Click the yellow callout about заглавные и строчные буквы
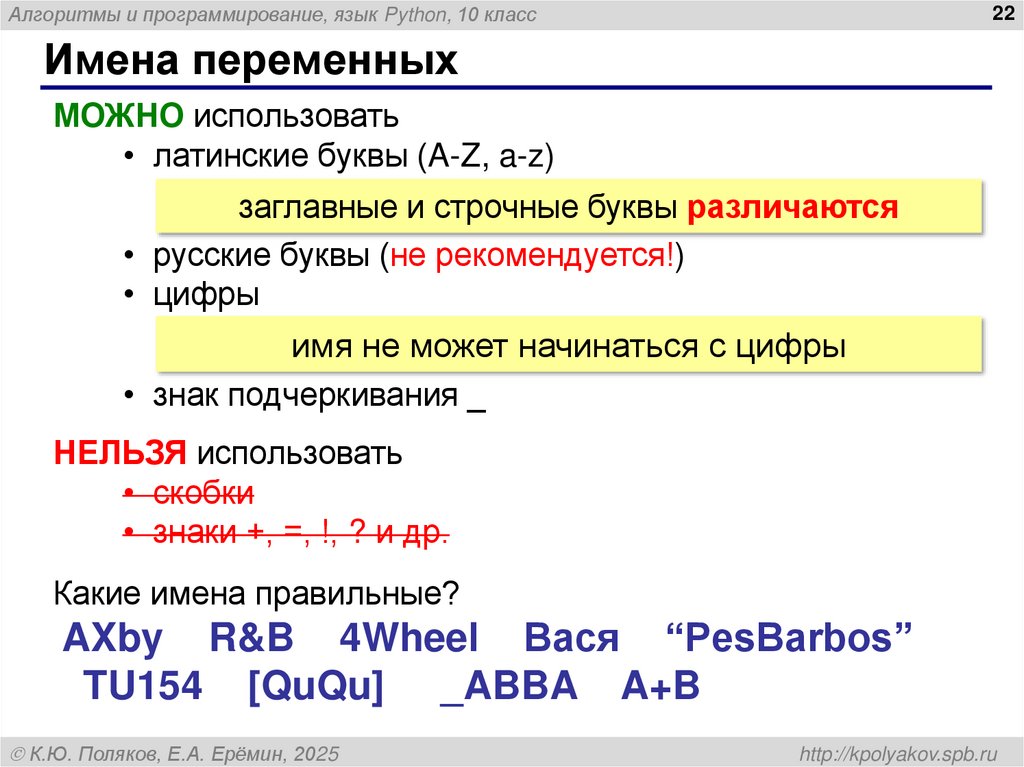 pos(570,206)
